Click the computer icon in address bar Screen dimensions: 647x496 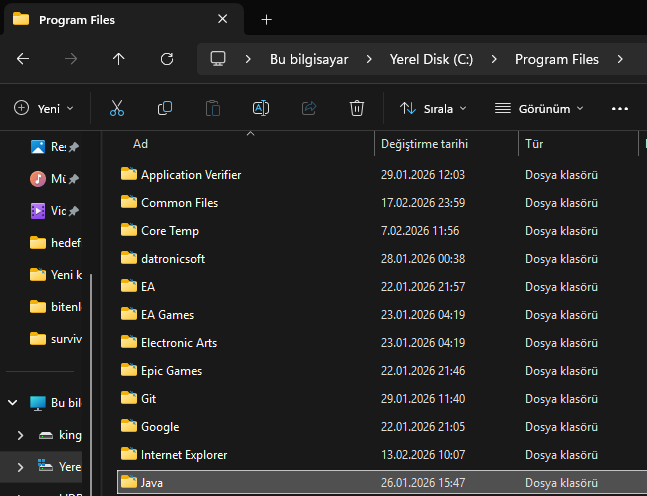[218, 59]
